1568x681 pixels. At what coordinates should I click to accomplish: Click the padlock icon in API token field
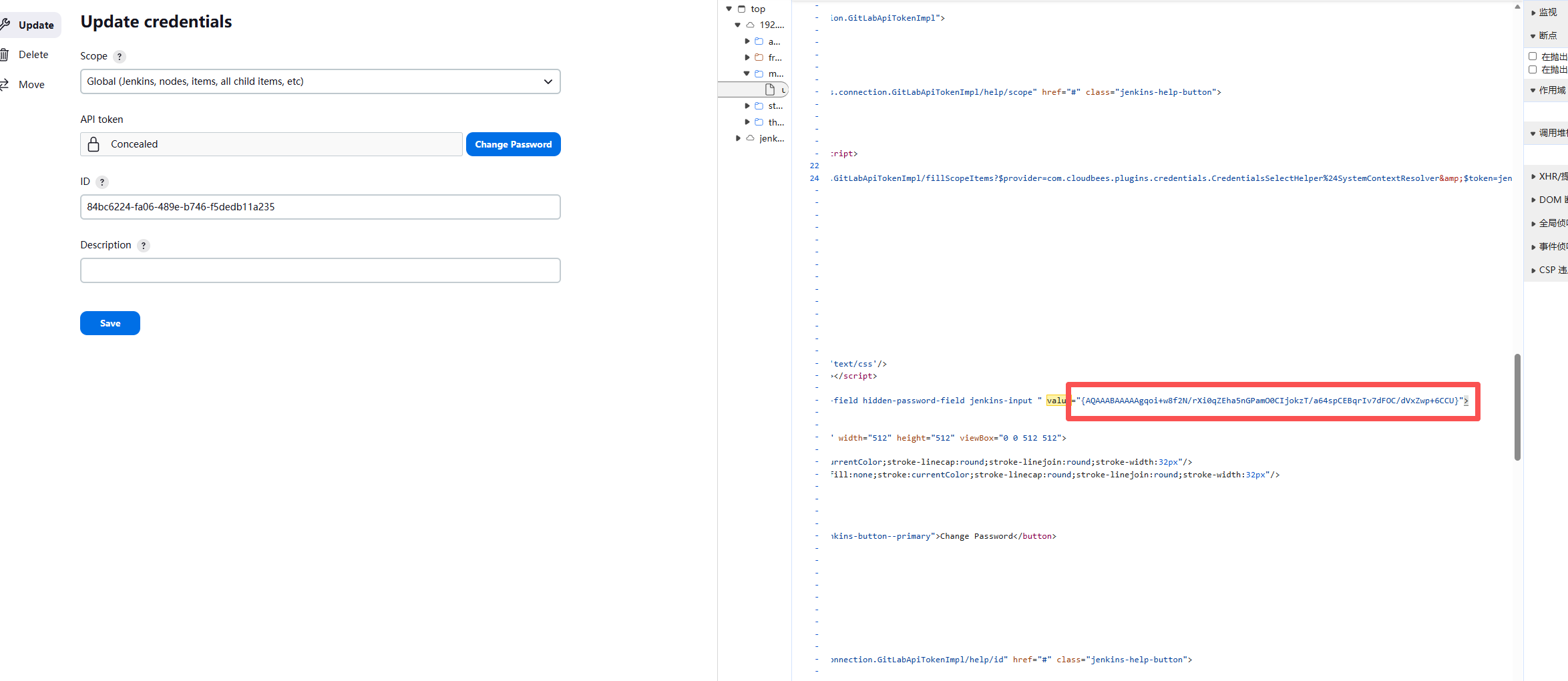(x=93, y=144)
